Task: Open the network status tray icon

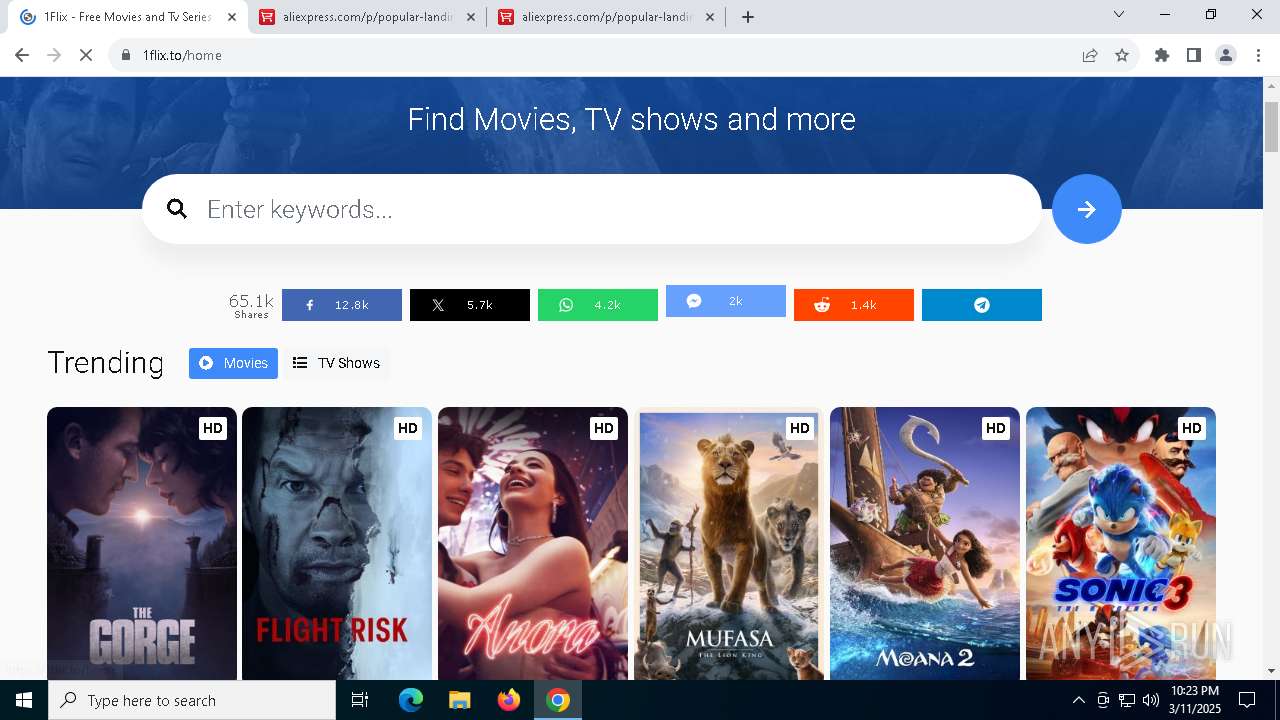Action: [x=1127, y=700]
